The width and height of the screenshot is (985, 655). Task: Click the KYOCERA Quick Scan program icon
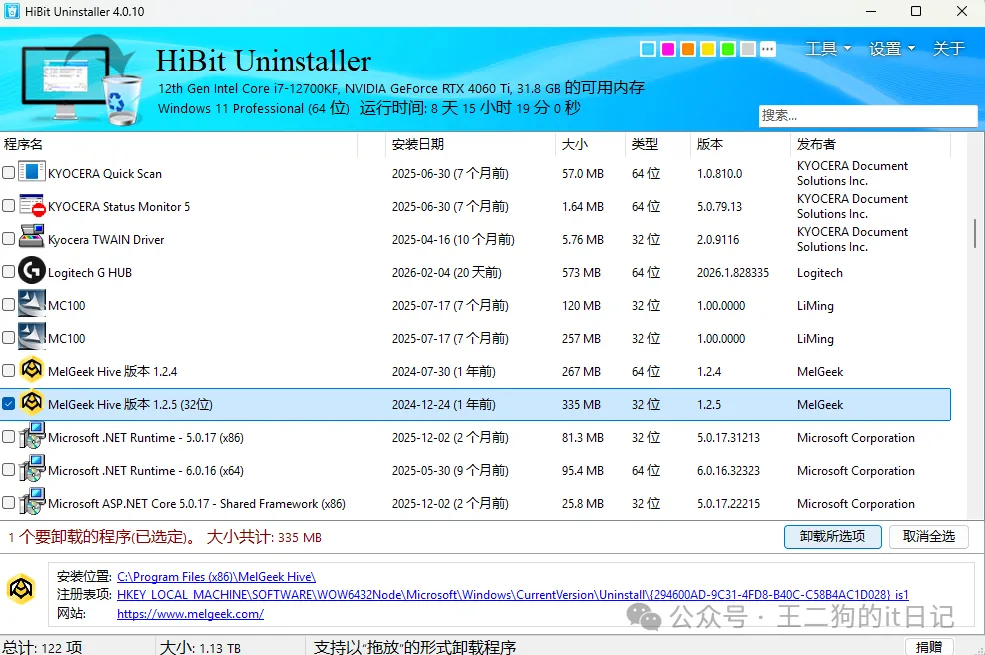coord(31,172)
